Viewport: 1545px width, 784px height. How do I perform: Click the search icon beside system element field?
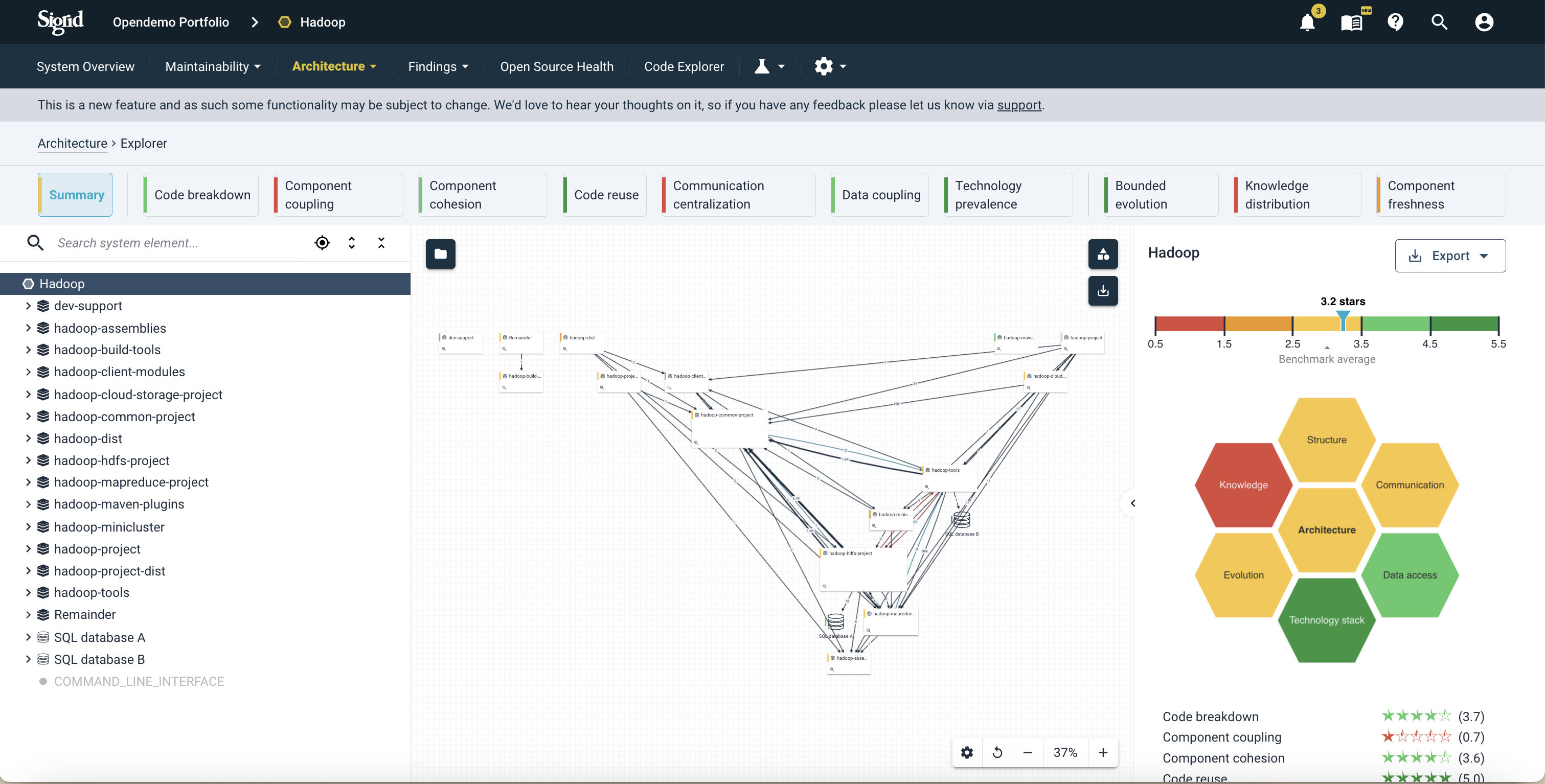35,243
